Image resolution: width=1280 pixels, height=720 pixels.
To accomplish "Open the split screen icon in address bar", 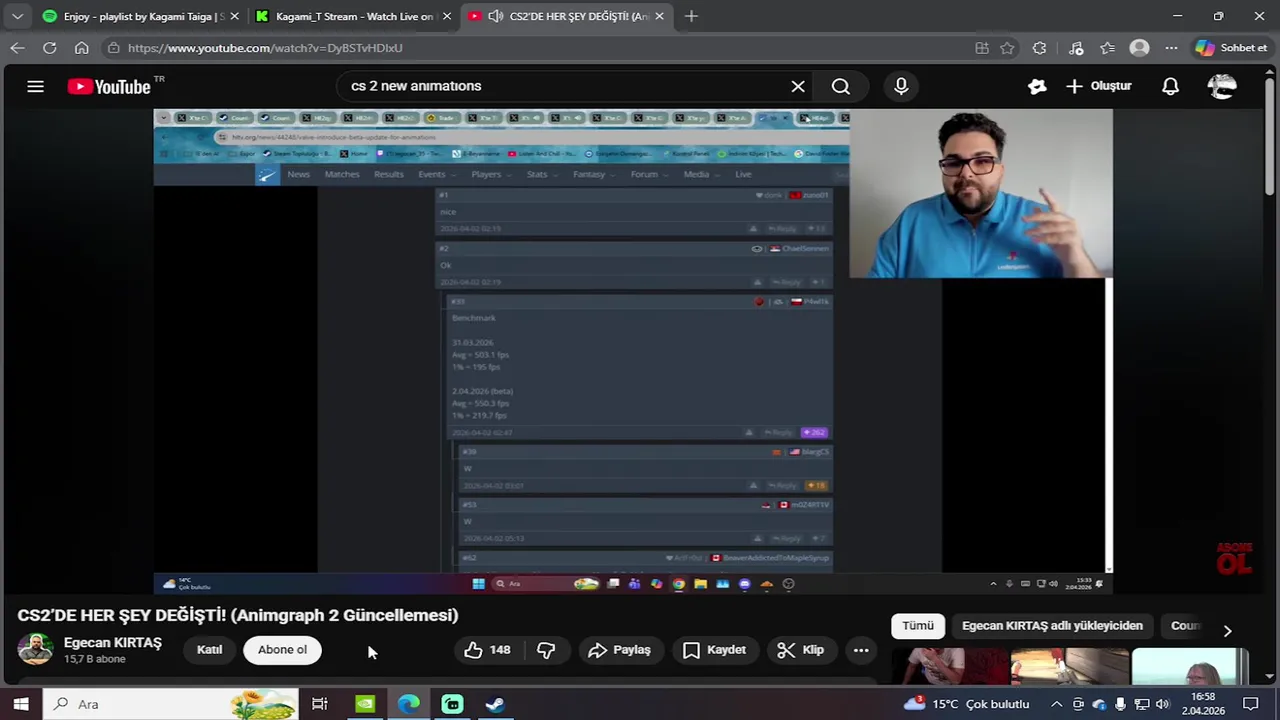I will pyautogui.click(x=982, y=48).
